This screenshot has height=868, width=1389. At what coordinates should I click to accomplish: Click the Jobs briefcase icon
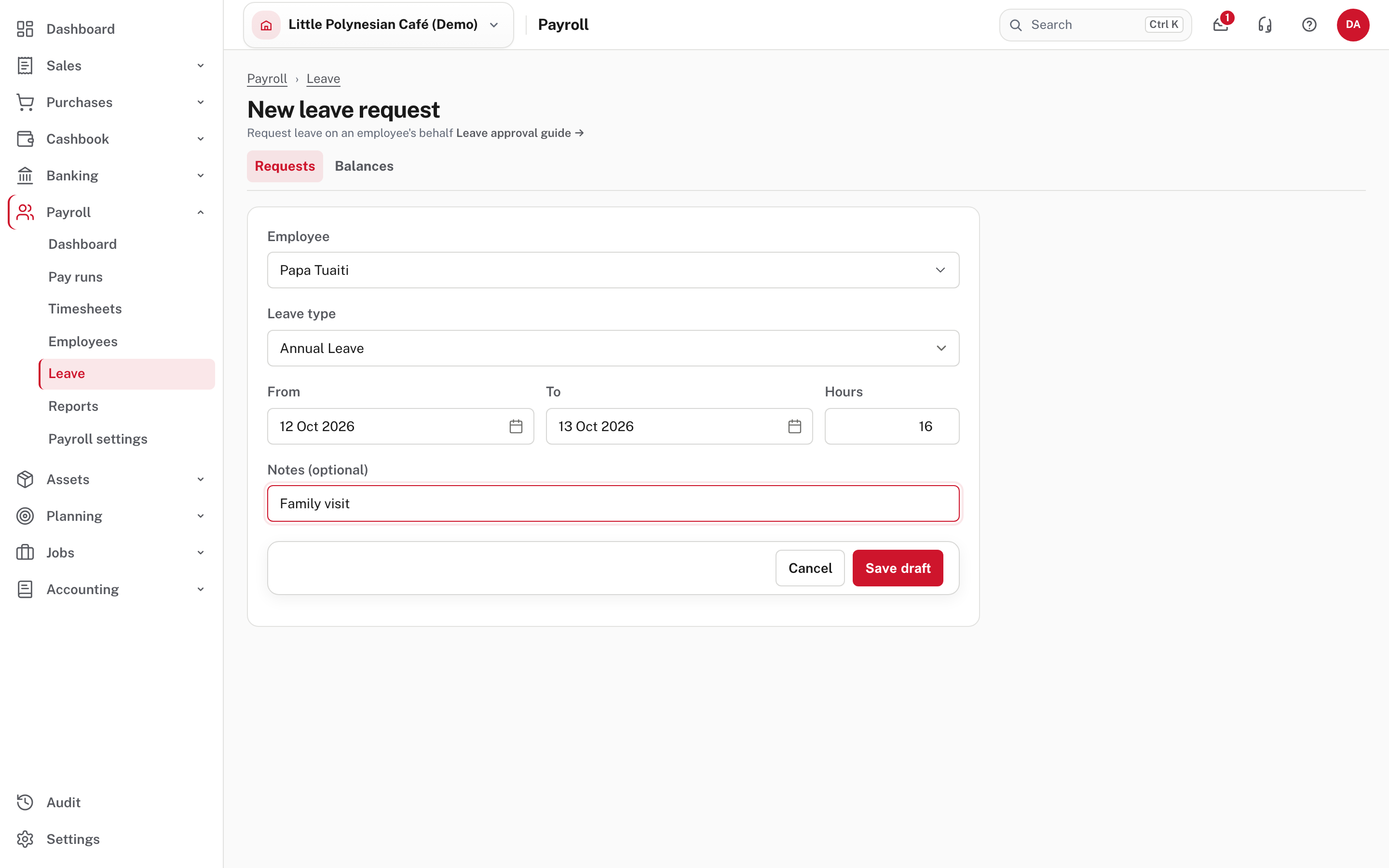coord(25,553)
